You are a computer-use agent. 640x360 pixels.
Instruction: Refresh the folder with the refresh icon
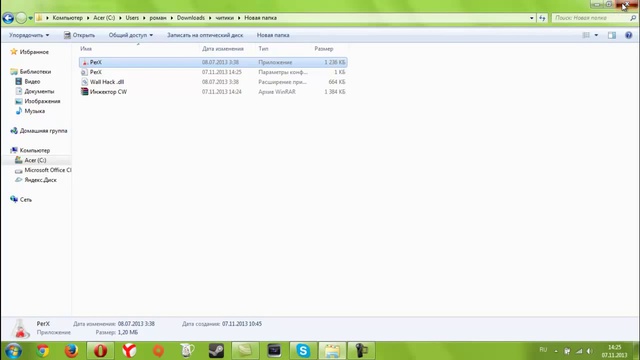[x=542, y=18]
